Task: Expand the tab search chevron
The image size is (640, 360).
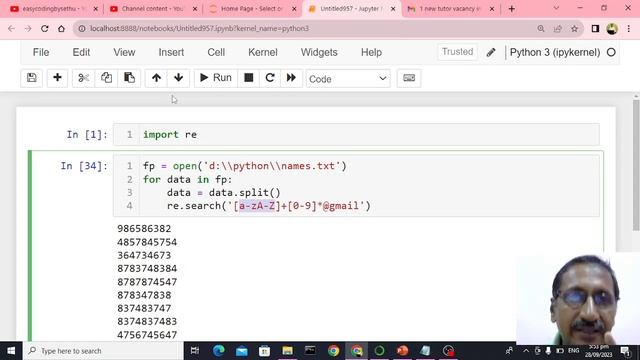Action: pos(556,8)
